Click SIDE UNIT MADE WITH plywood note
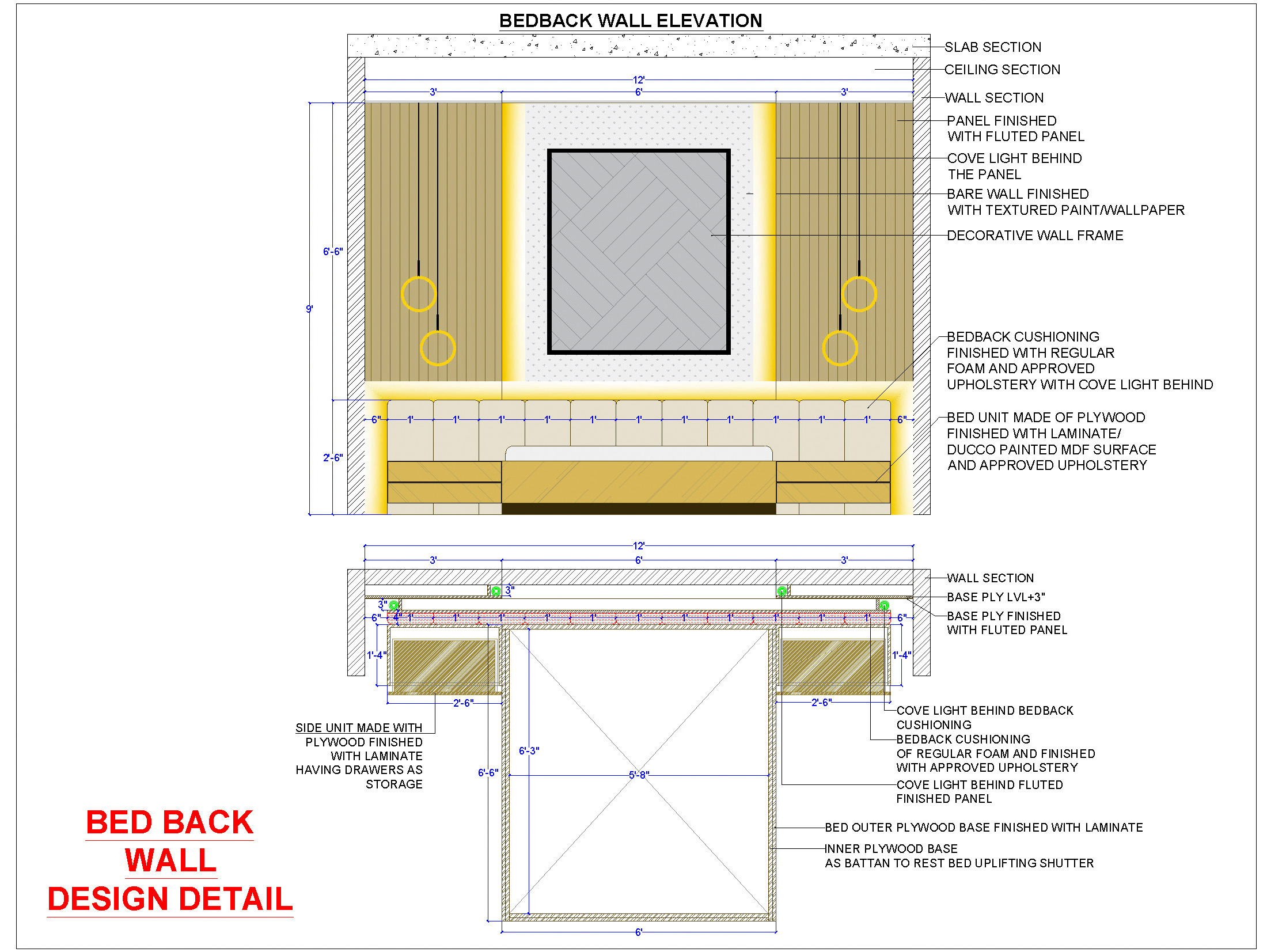 [359, 756]
